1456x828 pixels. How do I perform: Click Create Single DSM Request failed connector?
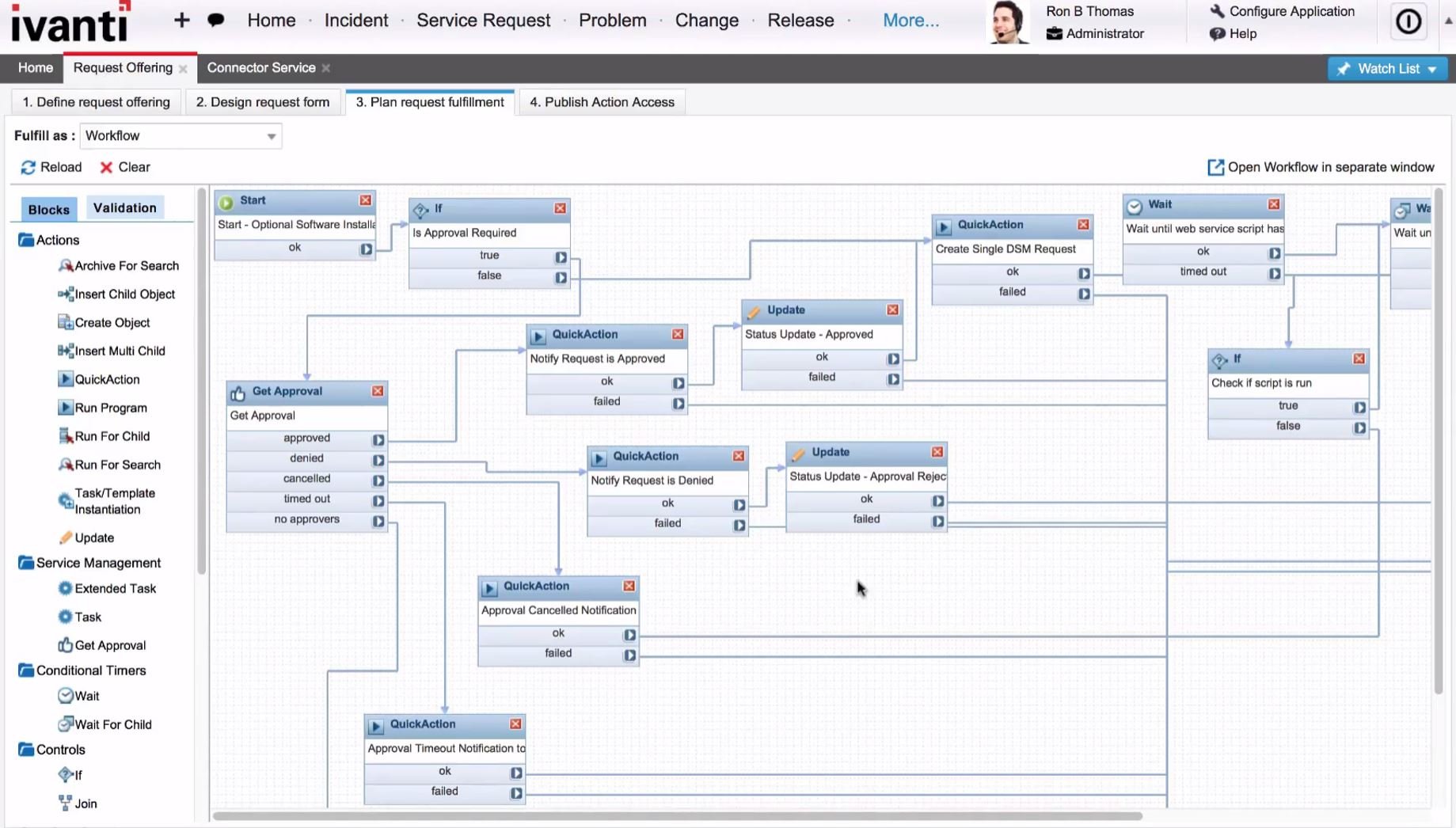click(1084, 294)
